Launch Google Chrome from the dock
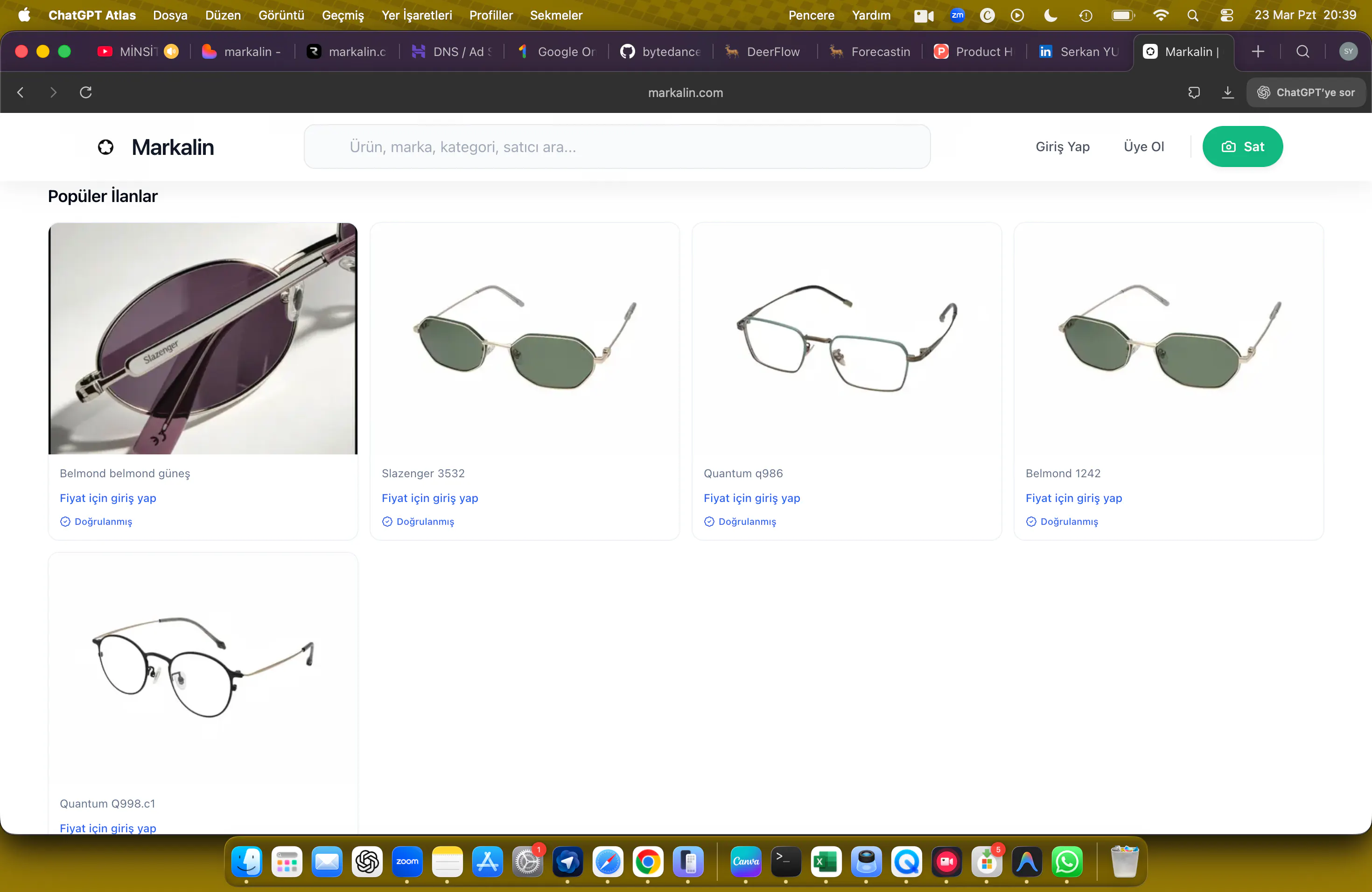 [x=648, y=862]
